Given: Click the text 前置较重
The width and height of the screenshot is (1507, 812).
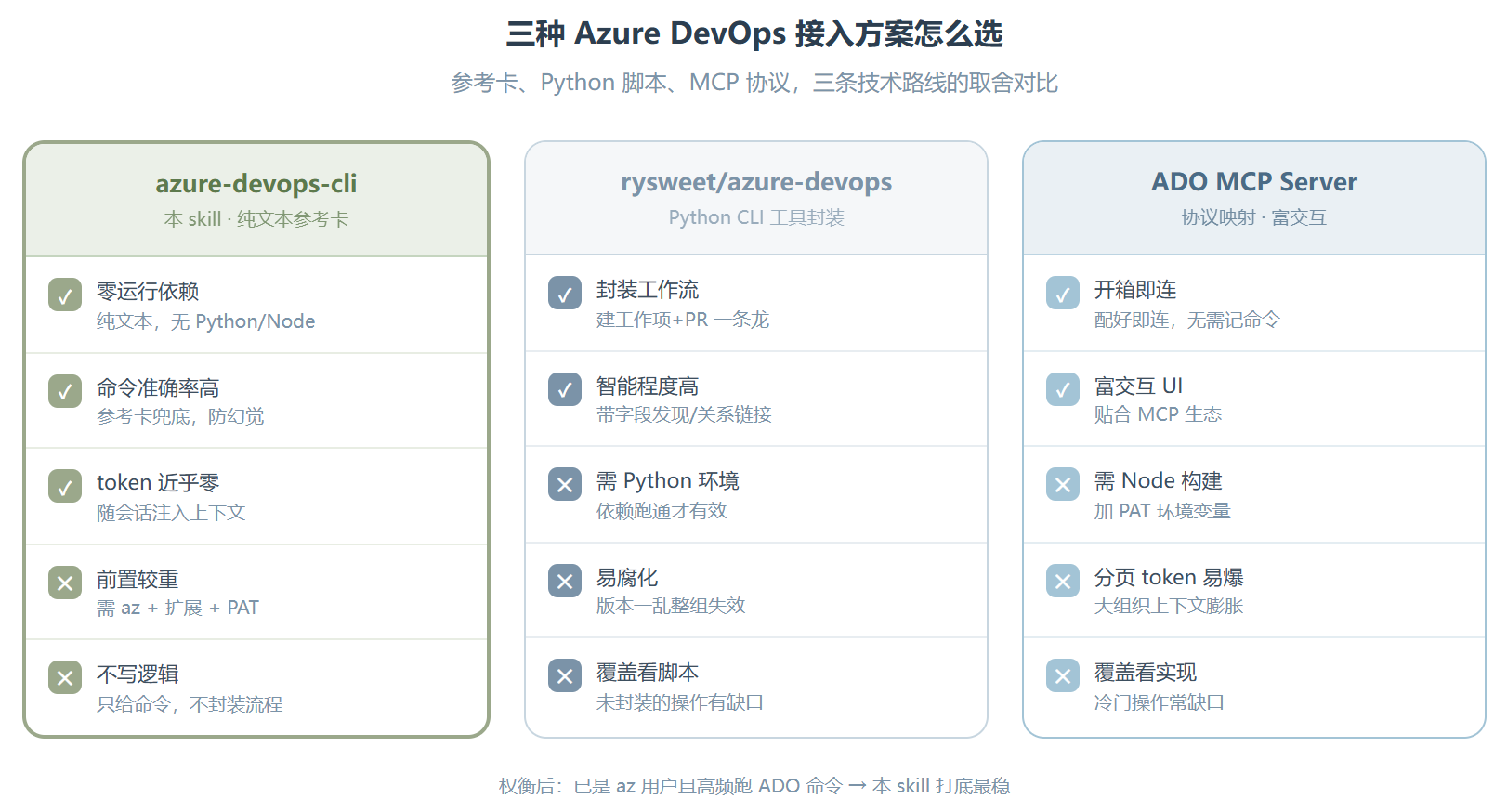Looking at the screenshot, I should tap(138, 580).
